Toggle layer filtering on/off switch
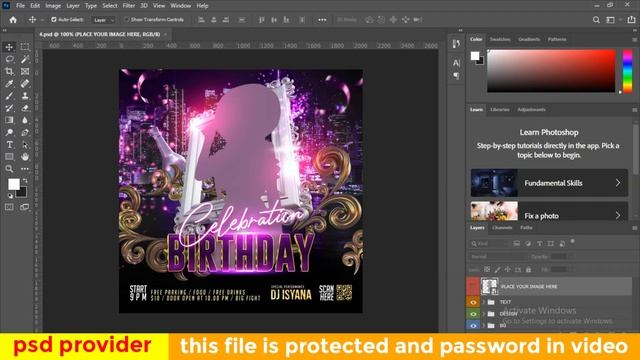The width and height of the screenshot is (640, 360). tap(572, 242)
